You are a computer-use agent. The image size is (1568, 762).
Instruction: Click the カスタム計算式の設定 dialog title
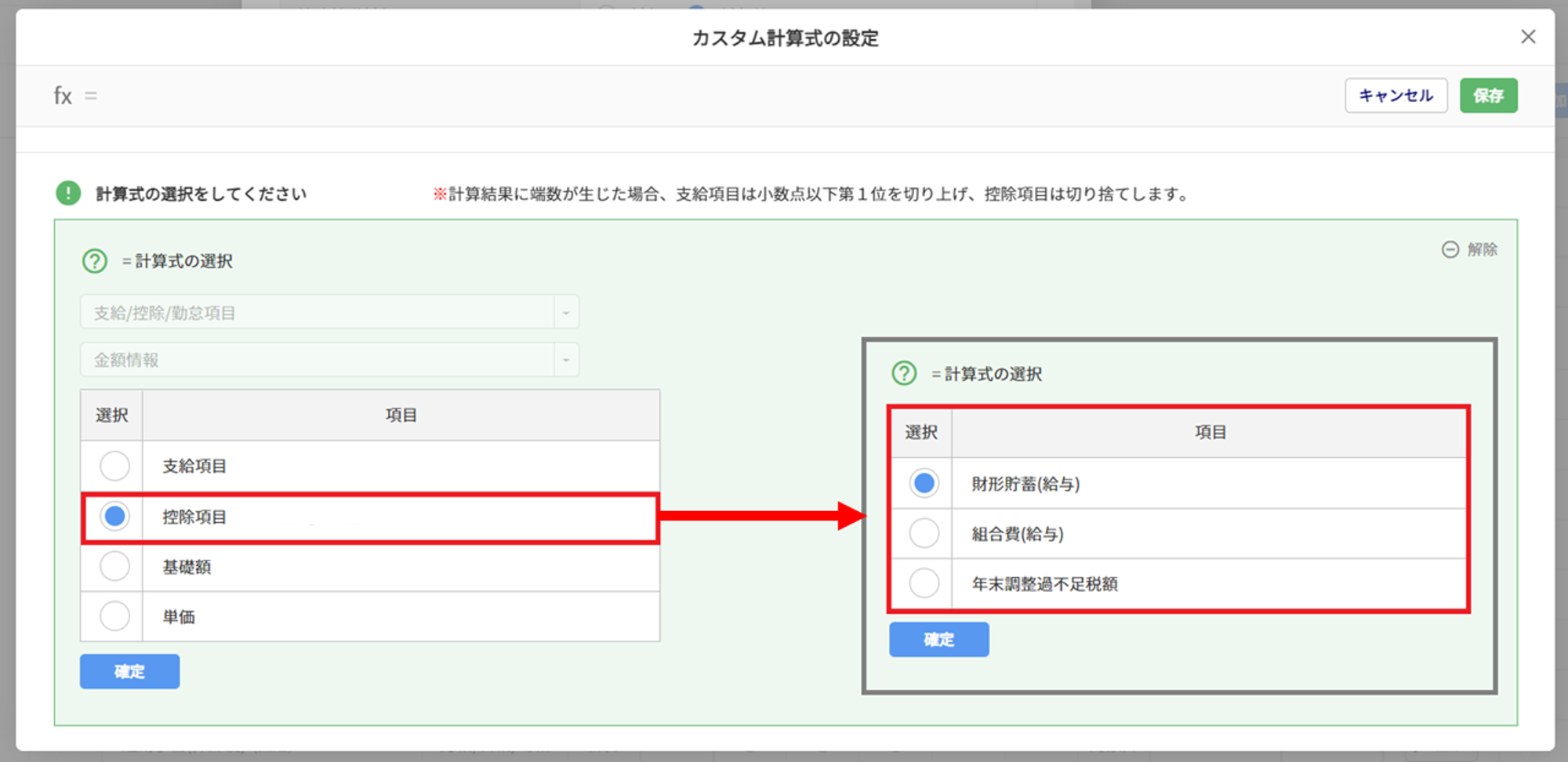point(785,38)
